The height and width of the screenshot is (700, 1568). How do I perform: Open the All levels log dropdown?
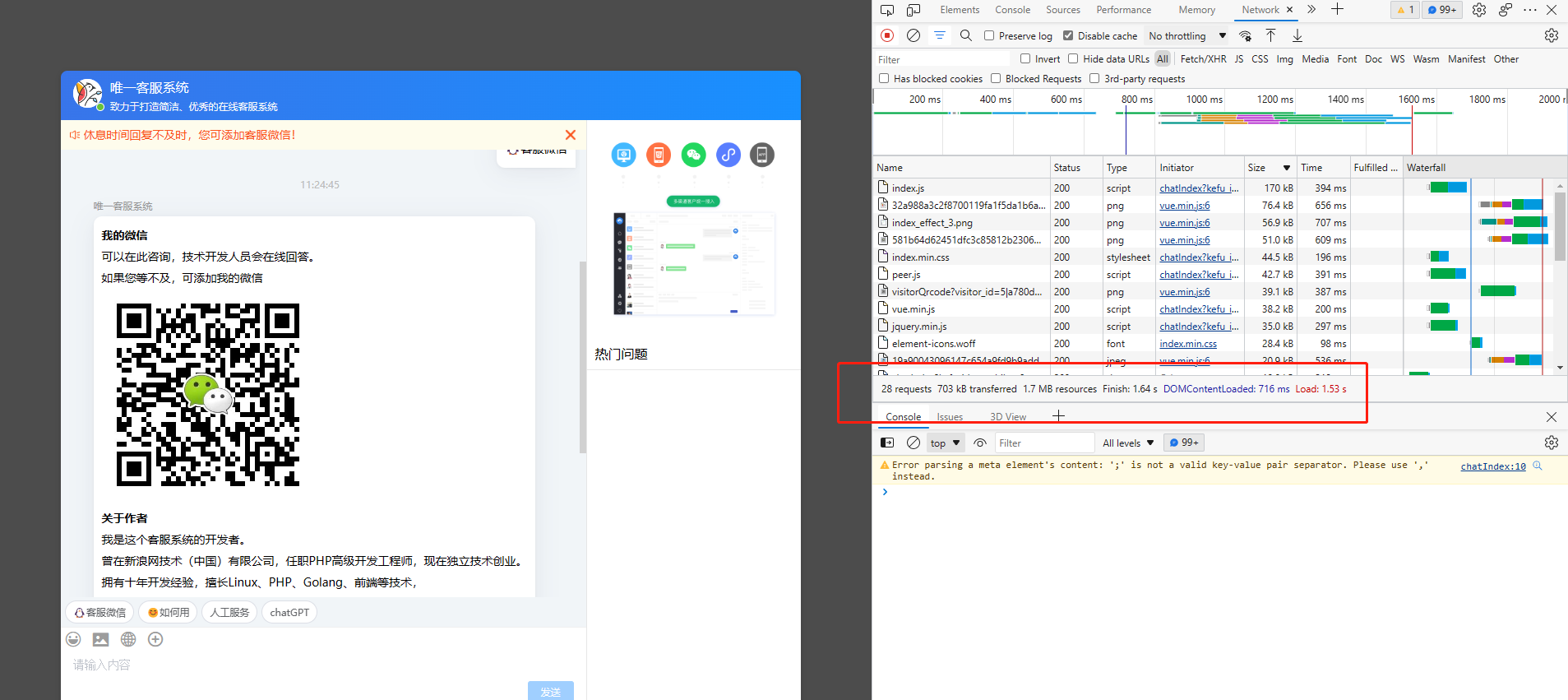tap(1128, 443)
